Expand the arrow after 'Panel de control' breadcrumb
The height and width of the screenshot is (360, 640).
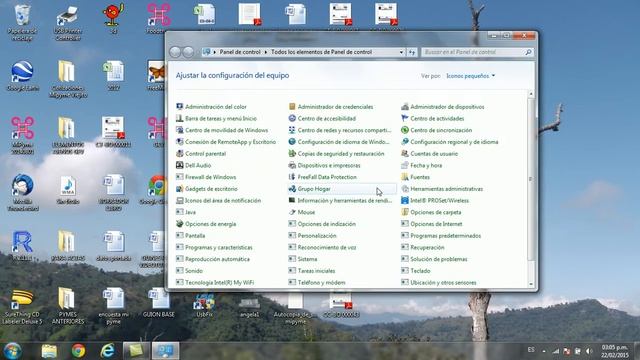tap(266, 52)
